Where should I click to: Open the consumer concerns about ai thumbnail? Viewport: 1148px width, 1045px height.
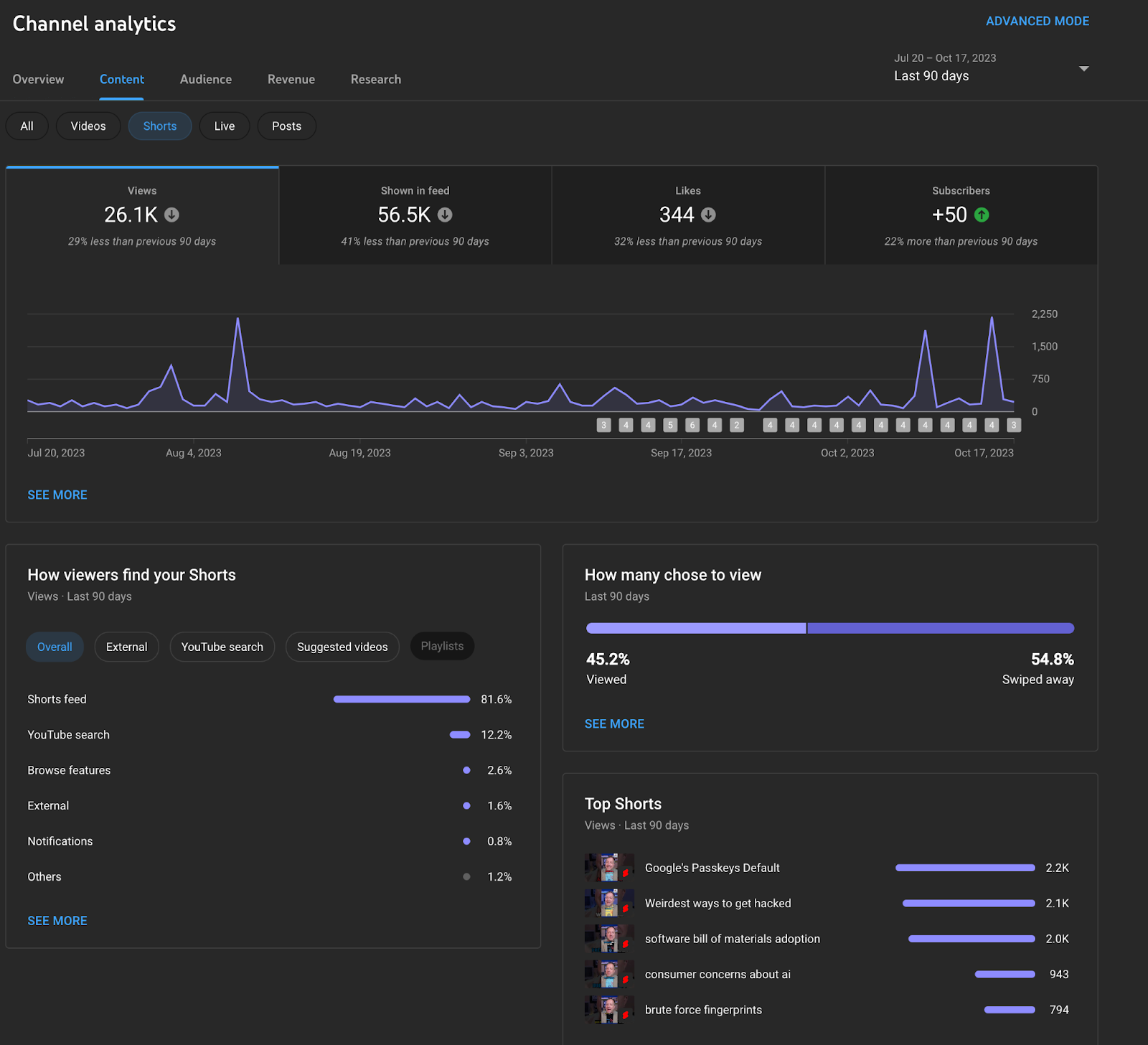tap(609, 974)
